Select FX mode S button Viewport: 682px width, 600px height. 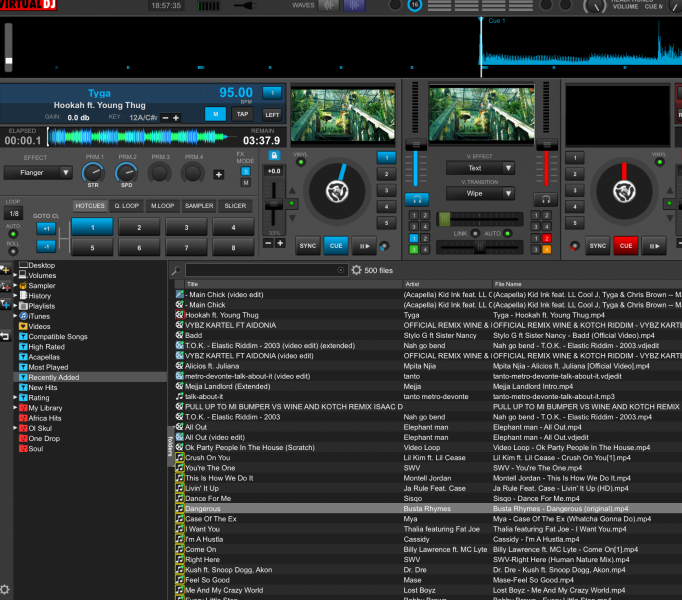(x=246, y=171)
